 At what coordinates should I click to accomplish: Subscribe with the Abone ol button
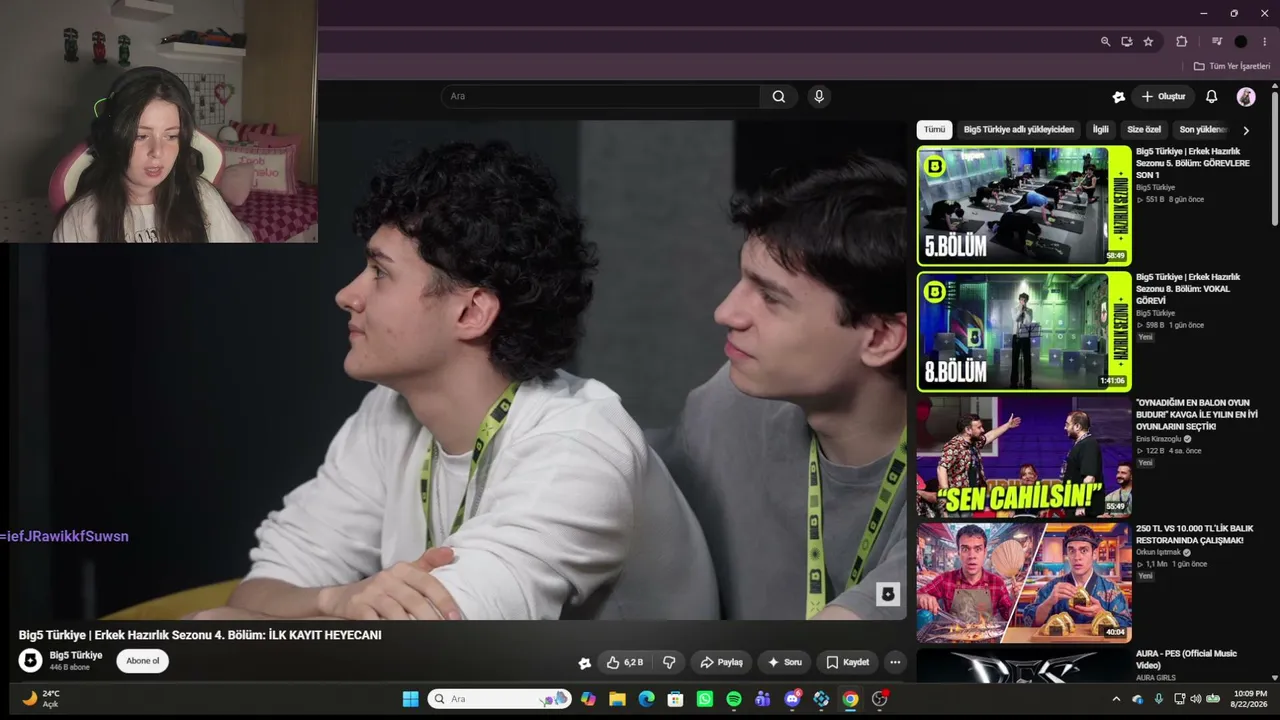tap(143, 661)
